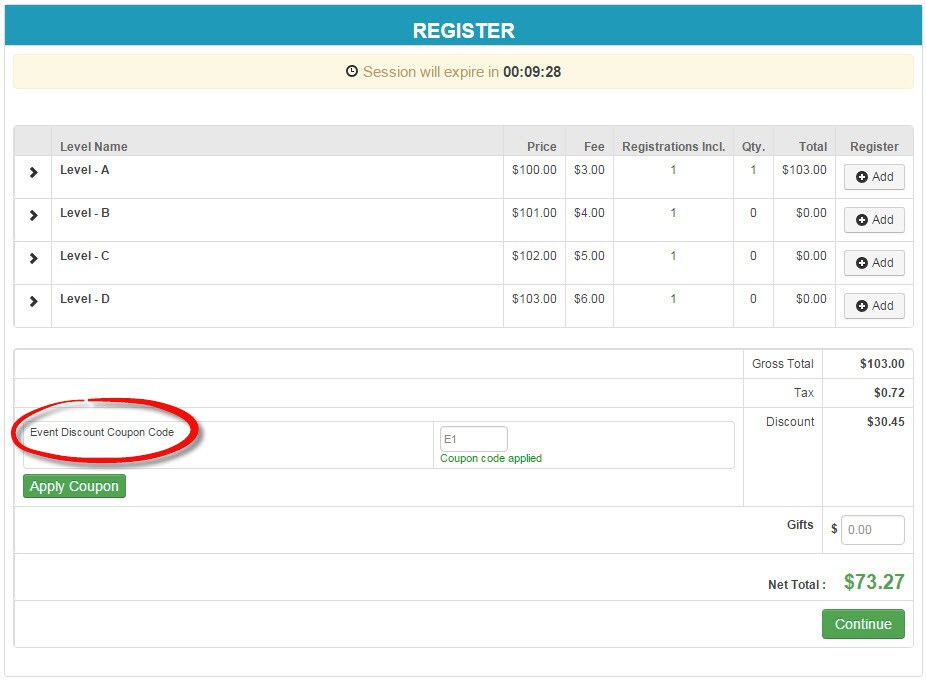
Task: Click the Level Name column header
Action: (94, 147)
